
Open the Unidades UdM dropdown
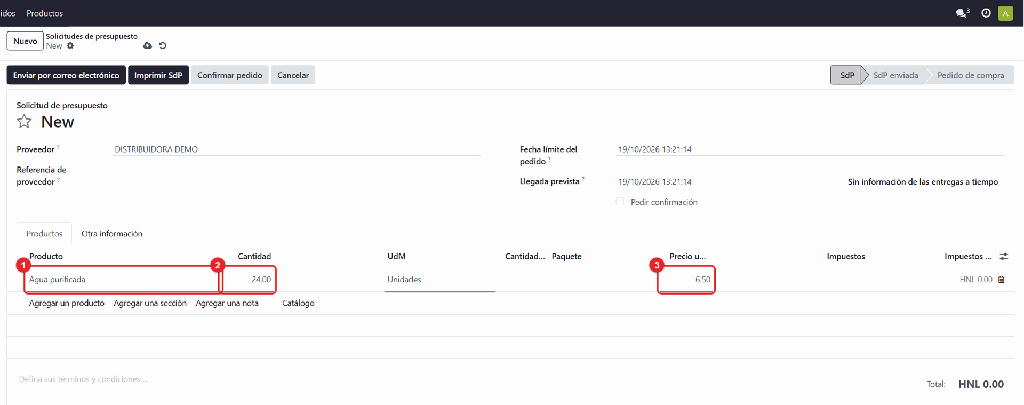tap(440, 280)
